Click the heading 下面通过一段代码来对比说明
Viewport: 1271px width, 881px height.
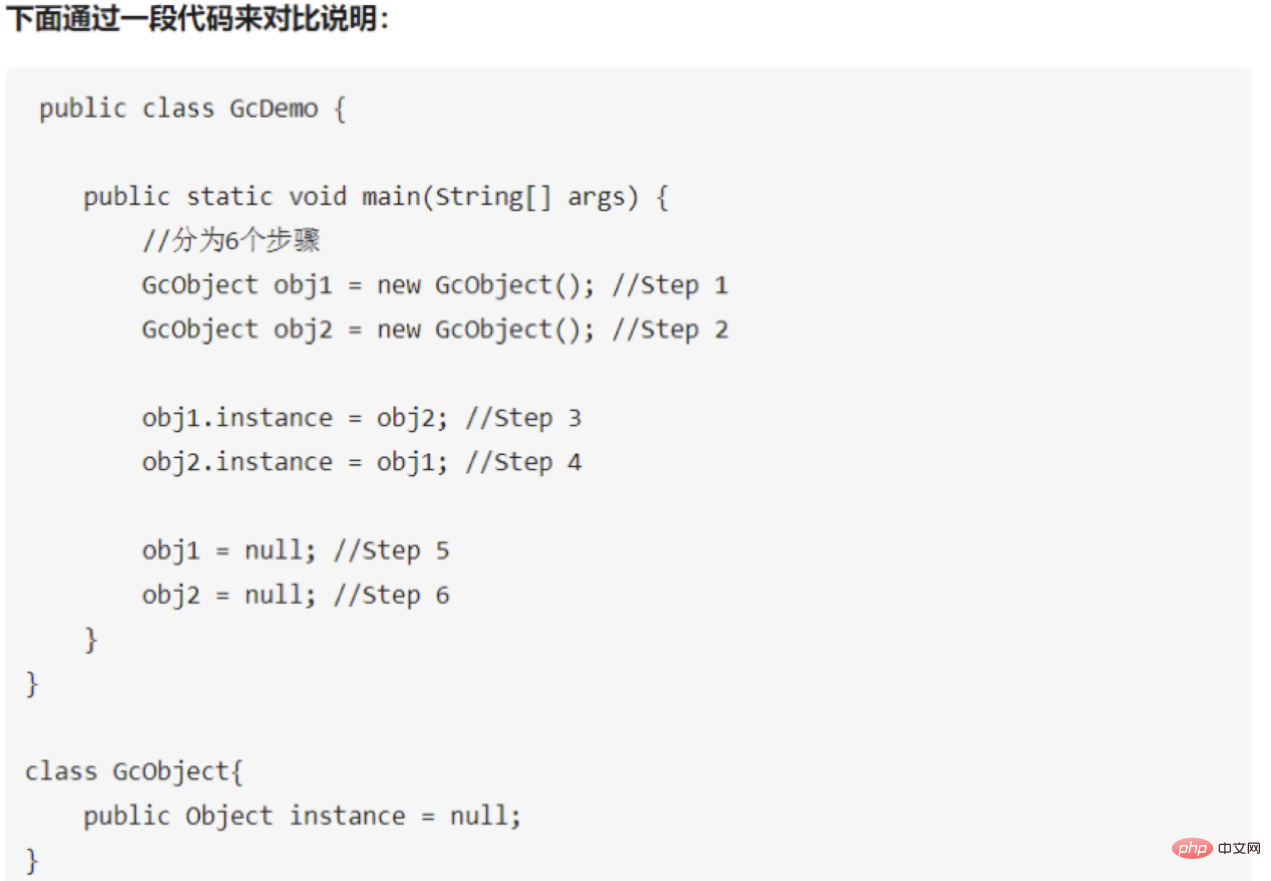198,19
